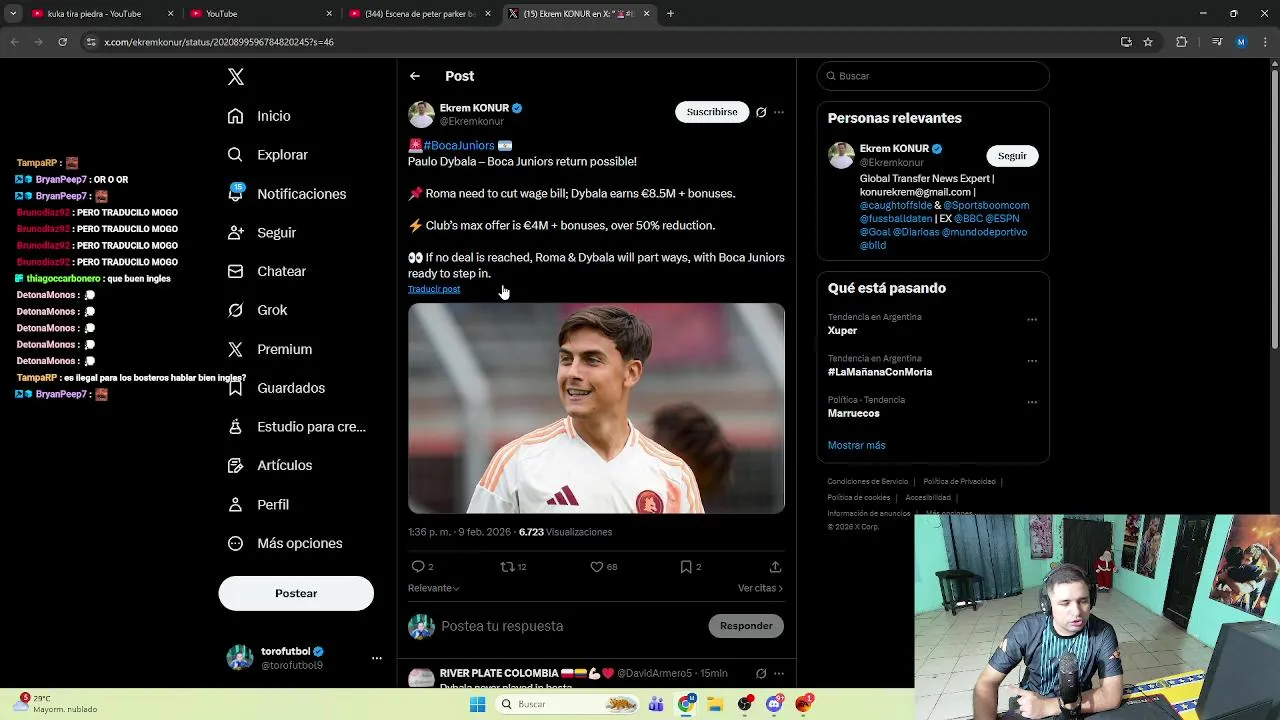This screenshot has height=720, width=1280.
Task: Expand the Relevante reply sort dropdown
Action: [x=433, y=588]
